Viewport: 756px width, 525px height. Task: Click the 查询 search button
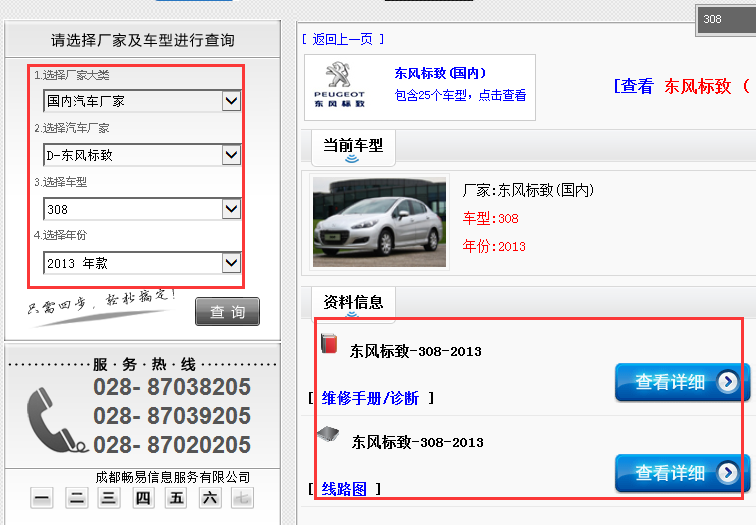[x=228, y=311]
